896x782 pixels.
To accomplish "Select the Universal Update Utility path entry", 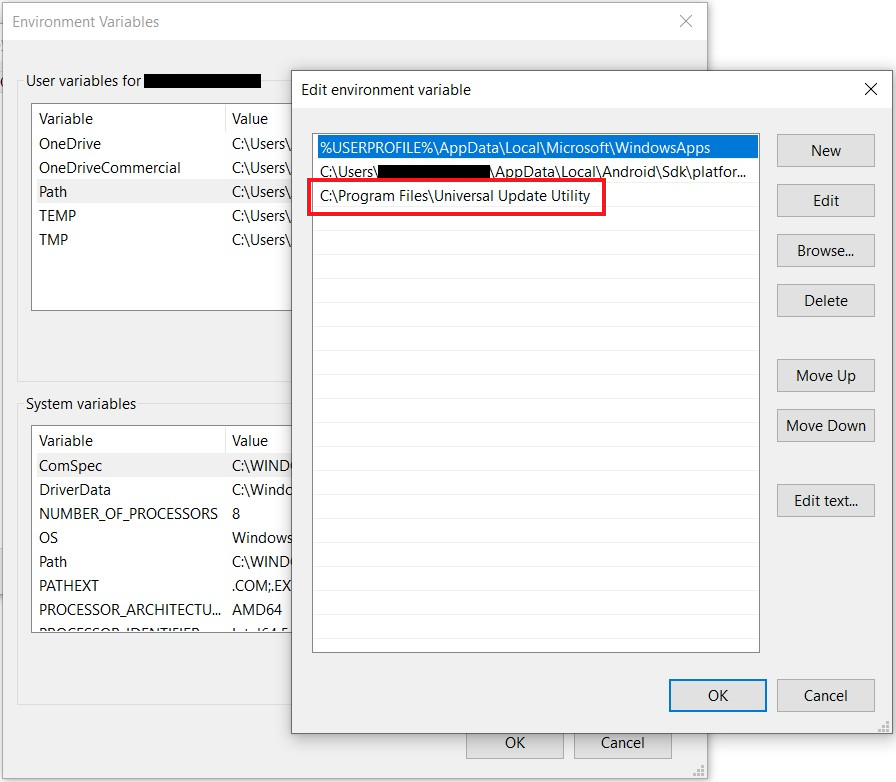I will click(x=456, y=196).
